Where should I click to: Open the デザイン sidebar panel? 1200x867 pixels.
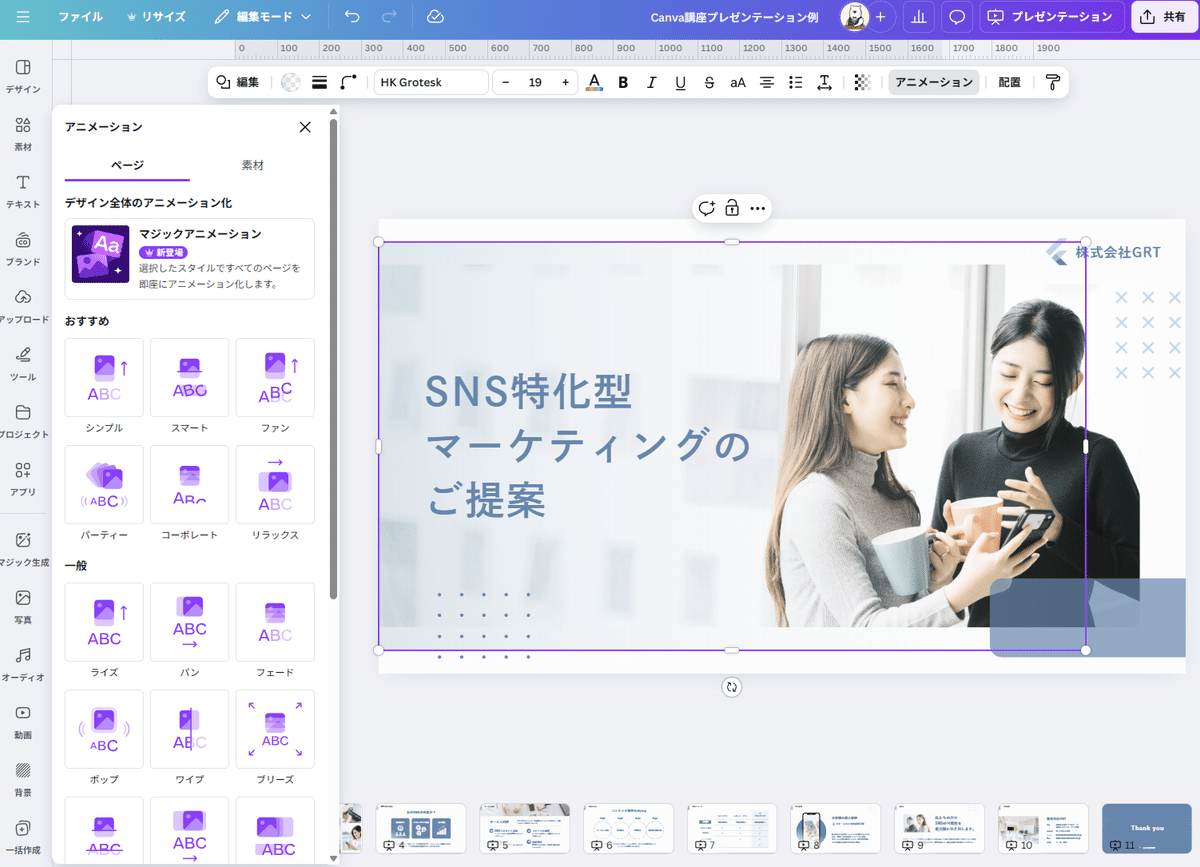pyautogui.click(x=23, y=76)
